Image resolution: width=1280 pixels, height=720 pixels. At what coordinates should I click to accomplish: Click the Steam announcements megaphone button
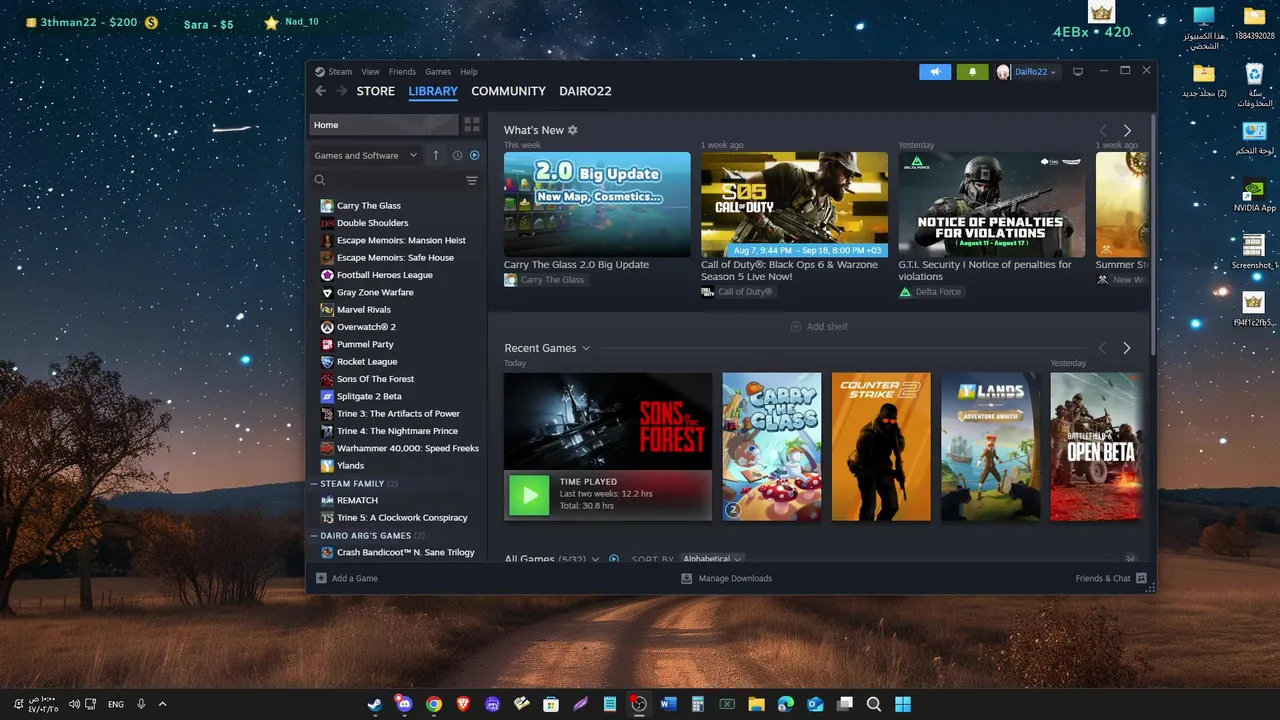point(935,72)
